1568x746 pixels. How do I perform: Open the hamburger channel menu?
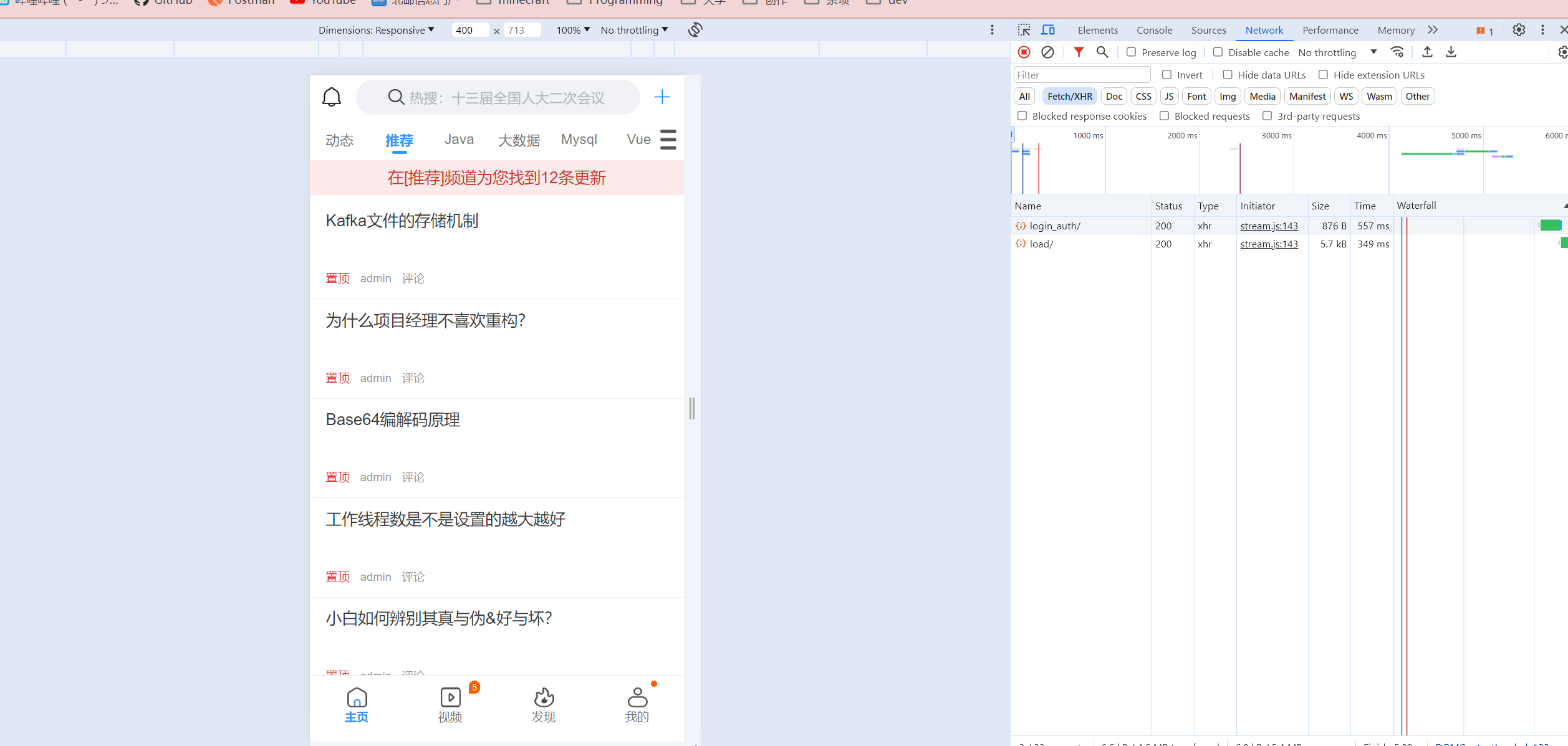click(x=668, y=140)
